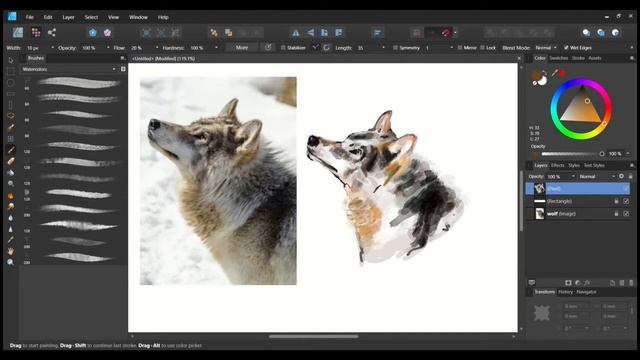Image resolution: width=640 pixels, height=360 pixels.
Task: Toggle the Symmetry checkbox
Action: pos(395,48)
